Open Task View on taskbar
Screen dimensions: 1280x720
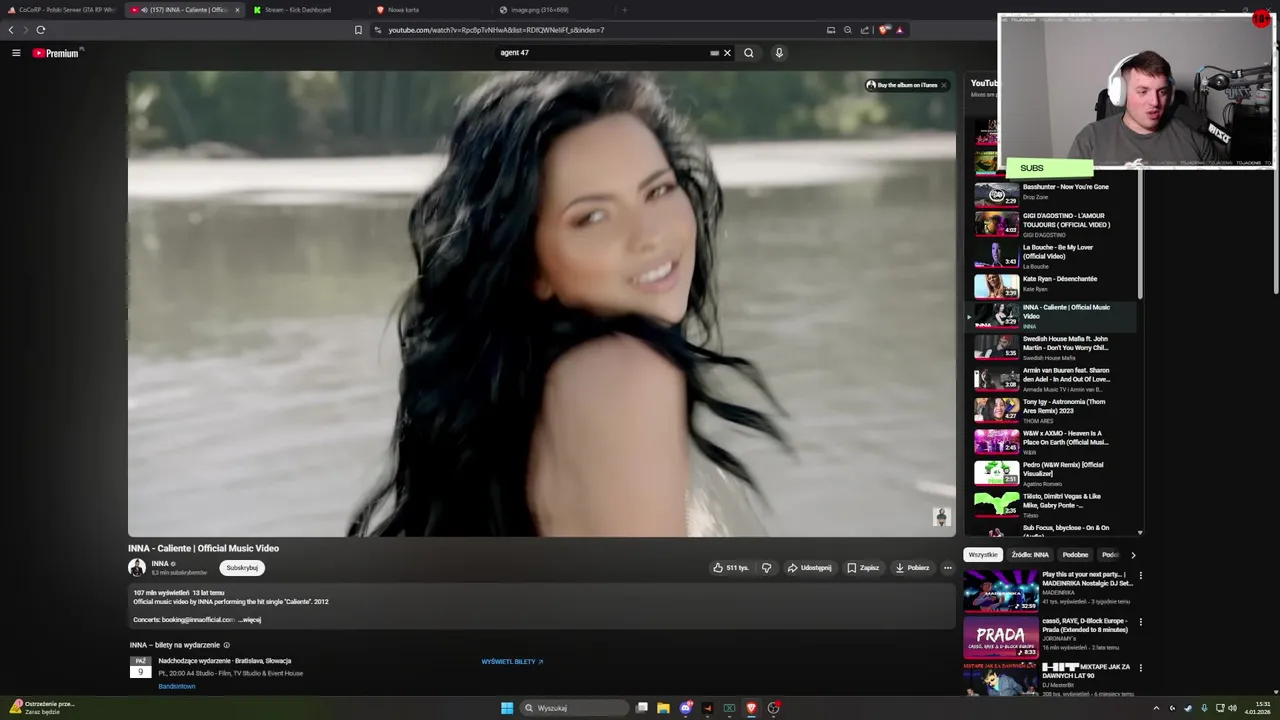[642, 708]
